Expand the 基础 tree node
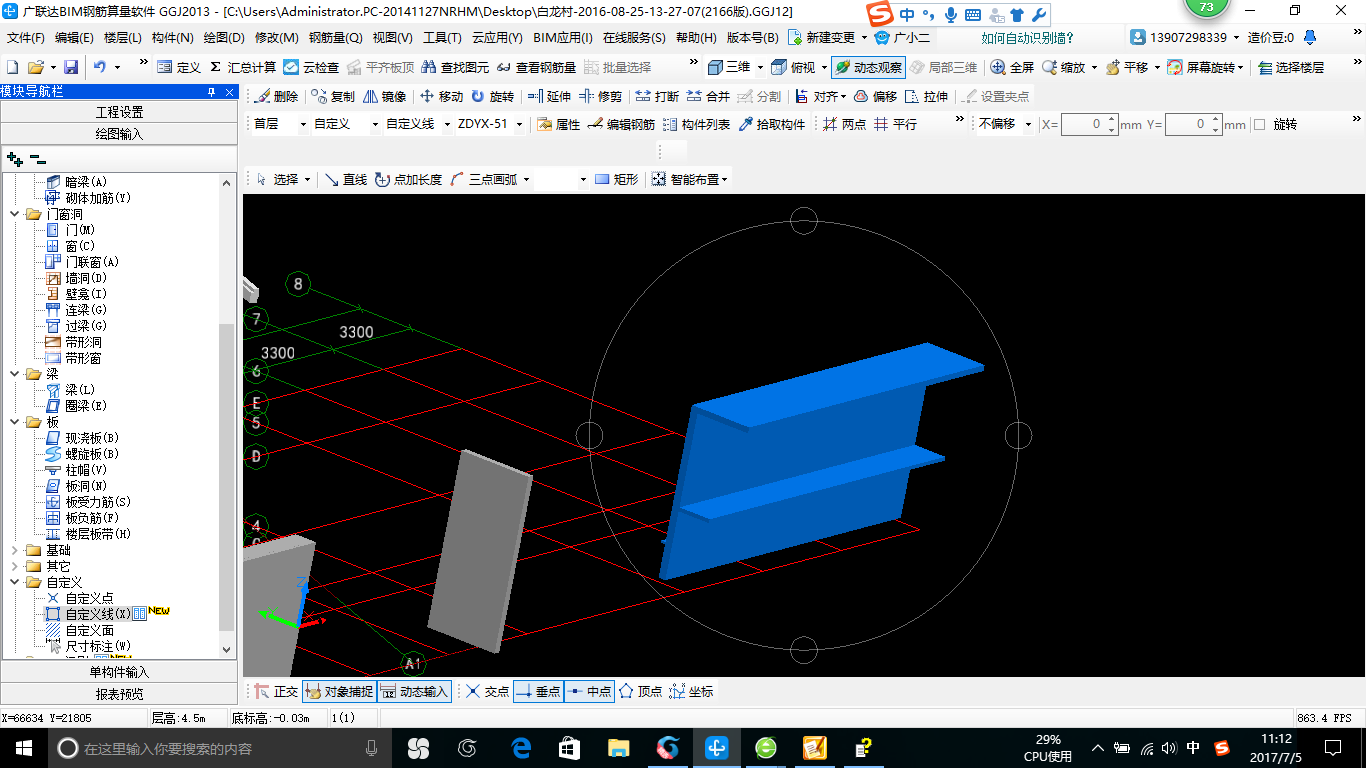 tap(14, 550)
